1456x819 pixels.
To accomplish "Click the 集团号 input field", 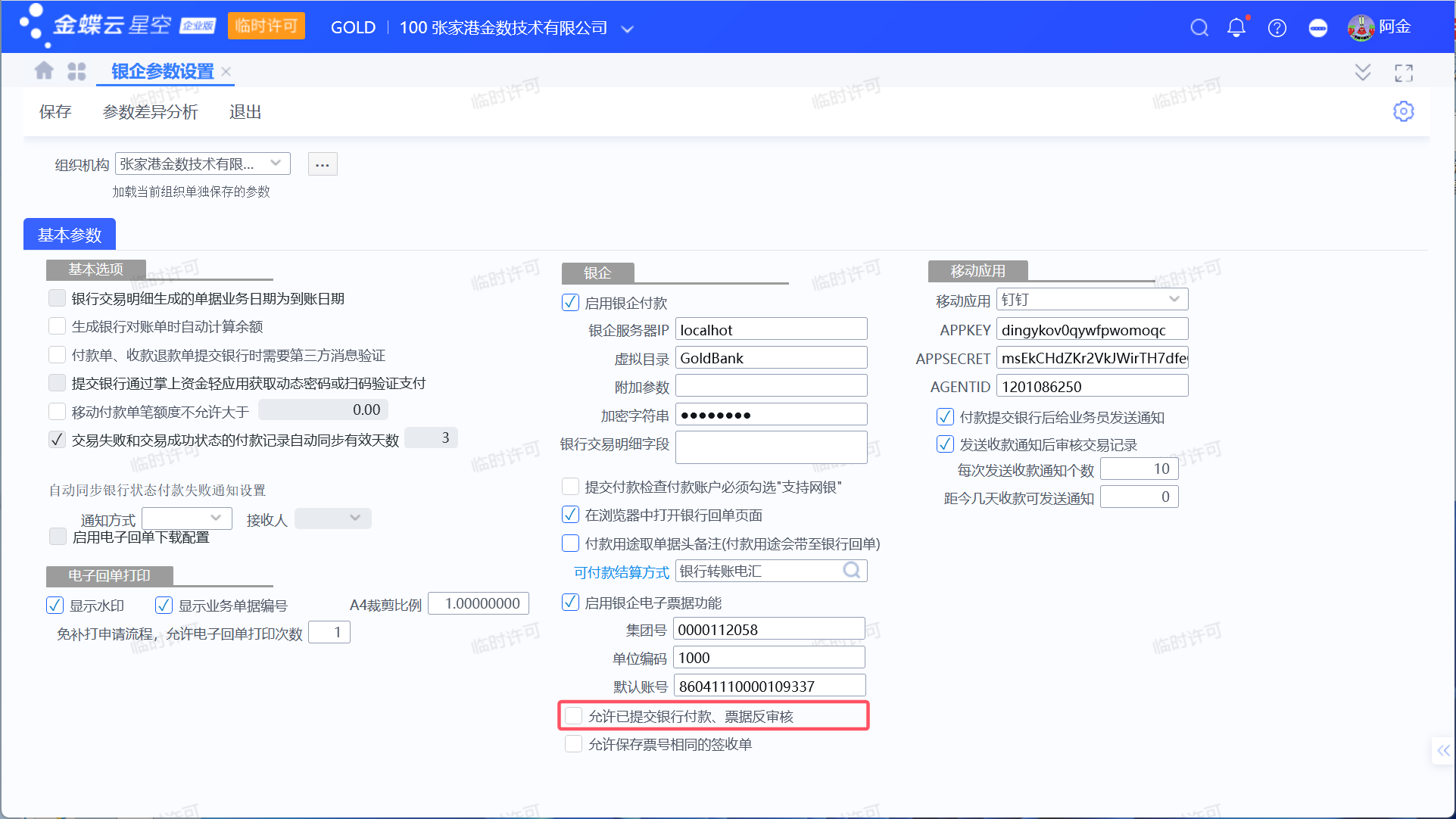I will 769,629.
